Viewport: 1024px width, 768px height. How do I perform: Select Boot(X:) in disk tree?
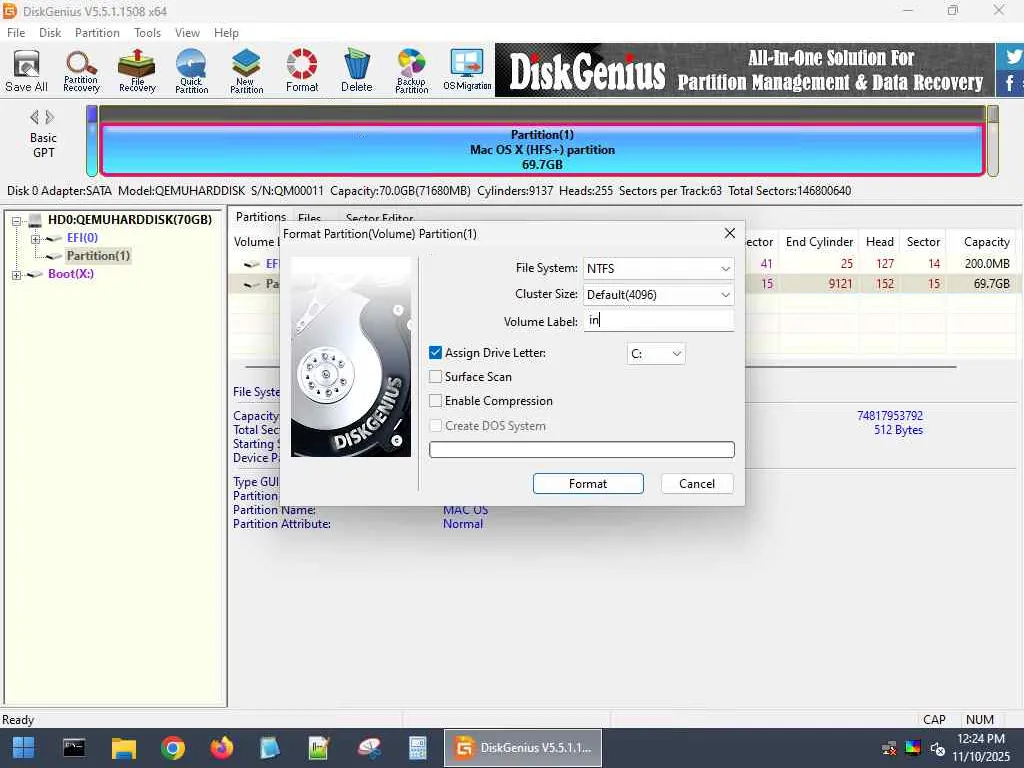click(71, 274)
